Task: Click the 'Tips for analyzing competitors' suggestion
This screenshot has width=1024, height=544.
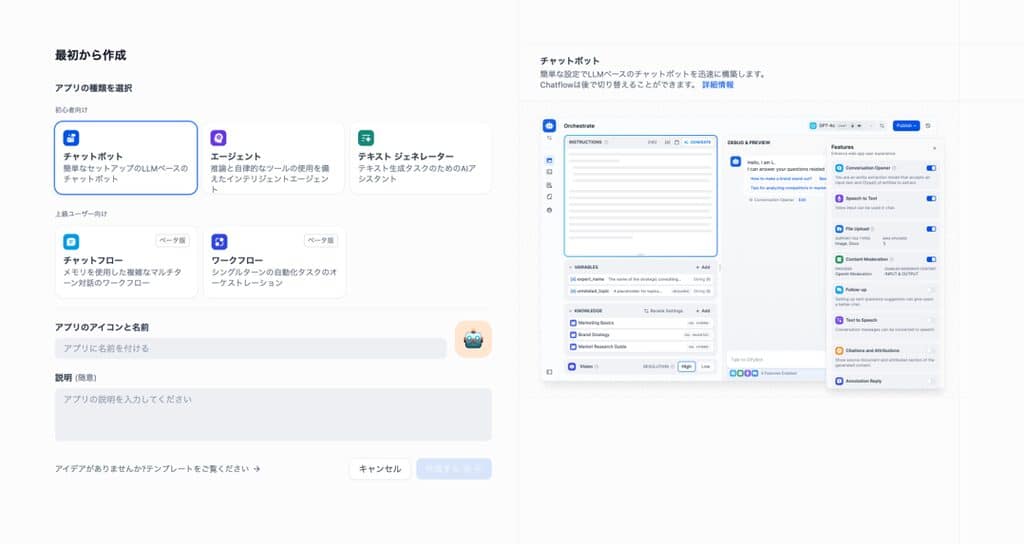Action: (x=788, y=188)
